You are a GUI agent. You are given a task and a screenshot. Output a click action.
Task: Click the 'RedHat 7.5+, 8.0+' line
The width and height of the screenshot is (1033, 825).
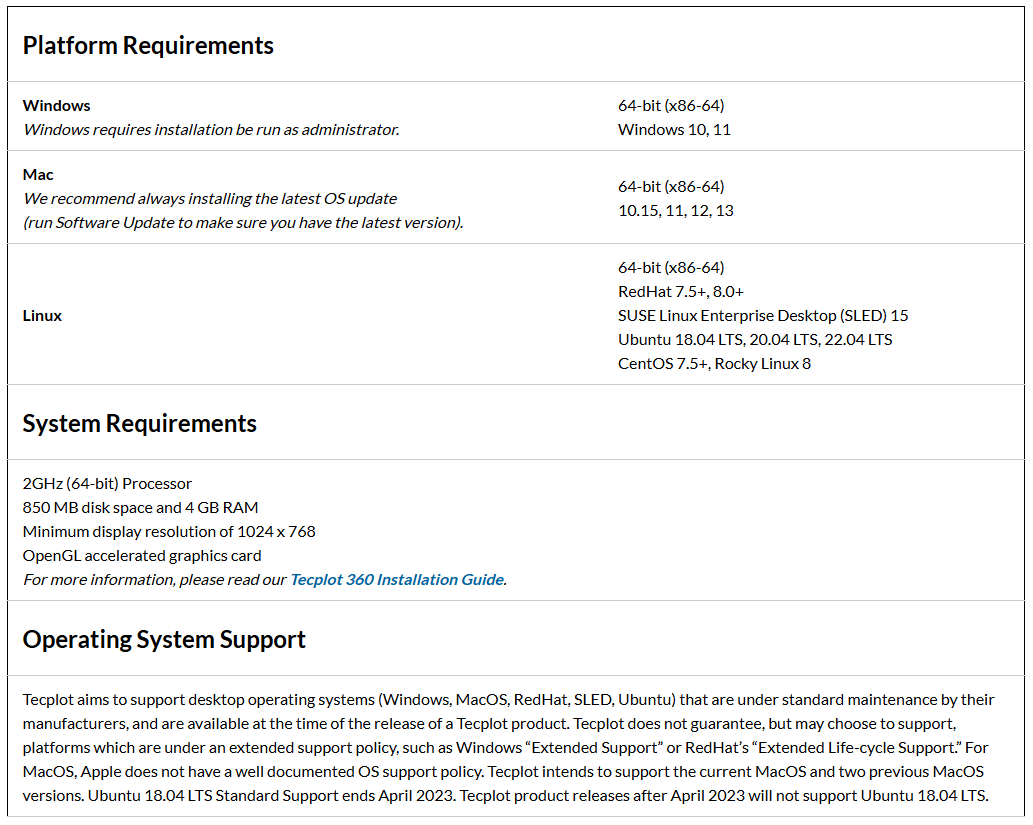click(681, 292)
